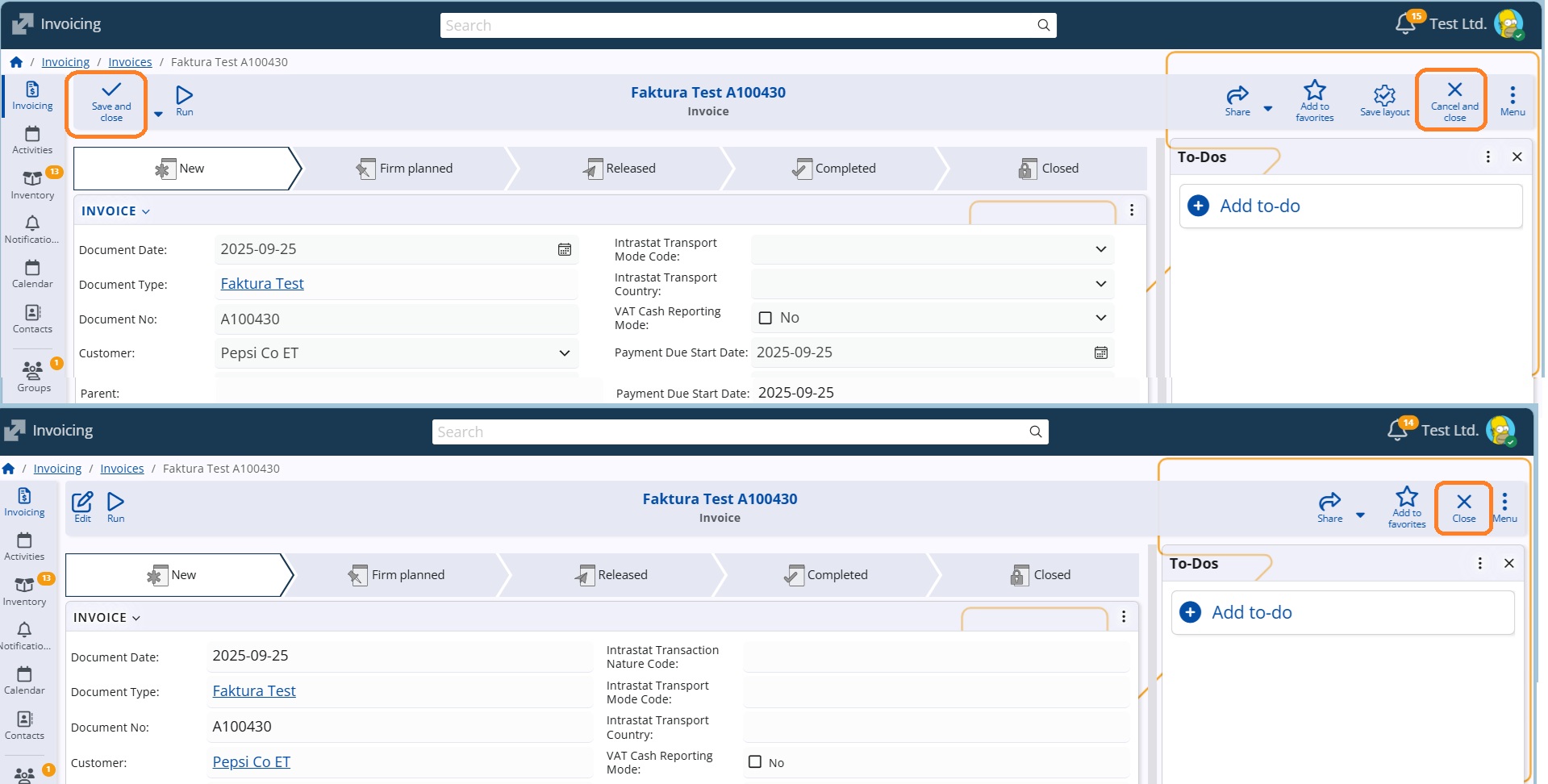Image resolution: width=1548 pixels, height=784 pixels.
Task: Run the invoice in the upper editable view
Action: [x=185, y=102]
